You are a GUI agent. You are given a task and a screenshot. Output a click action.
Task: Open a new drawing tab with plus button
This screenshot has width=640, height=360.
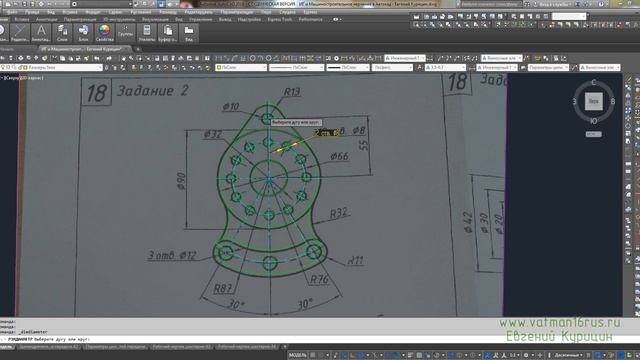coord(138,49)
